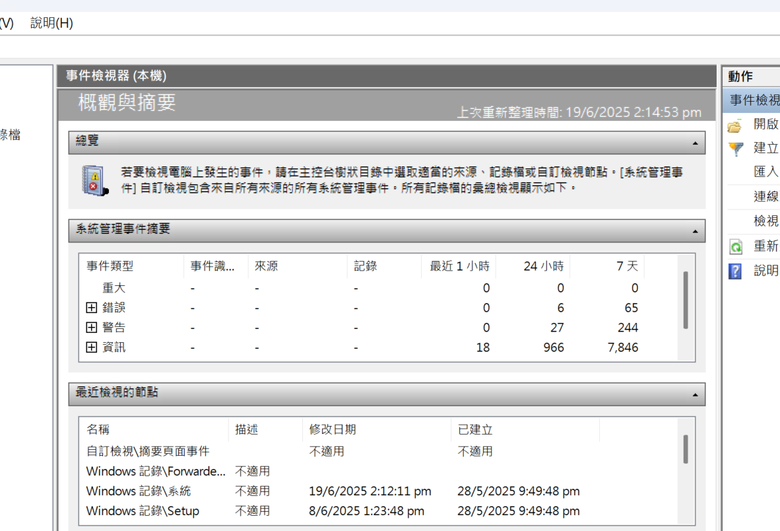Viewport: 780px width, 531px height.
Task: Click the Event Viewer overview book icon
Action: [95, 180]
